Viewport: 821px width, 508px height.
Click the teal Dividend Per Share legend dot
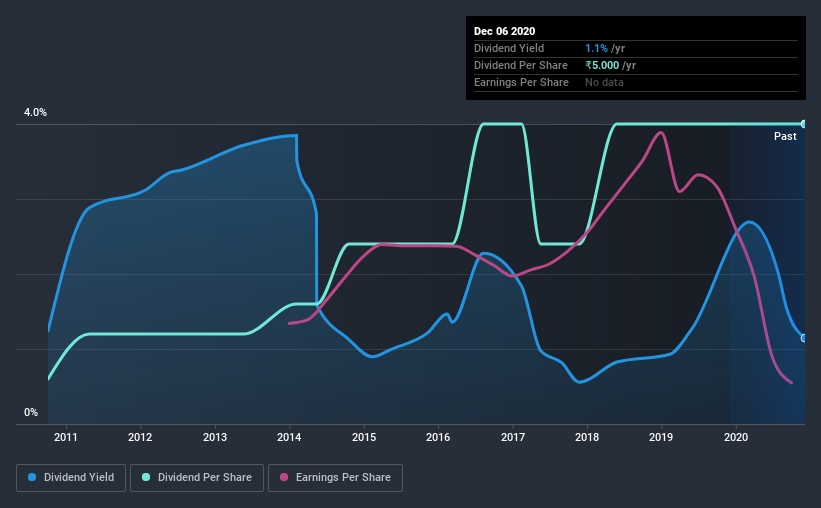click(x=146, y=477)
